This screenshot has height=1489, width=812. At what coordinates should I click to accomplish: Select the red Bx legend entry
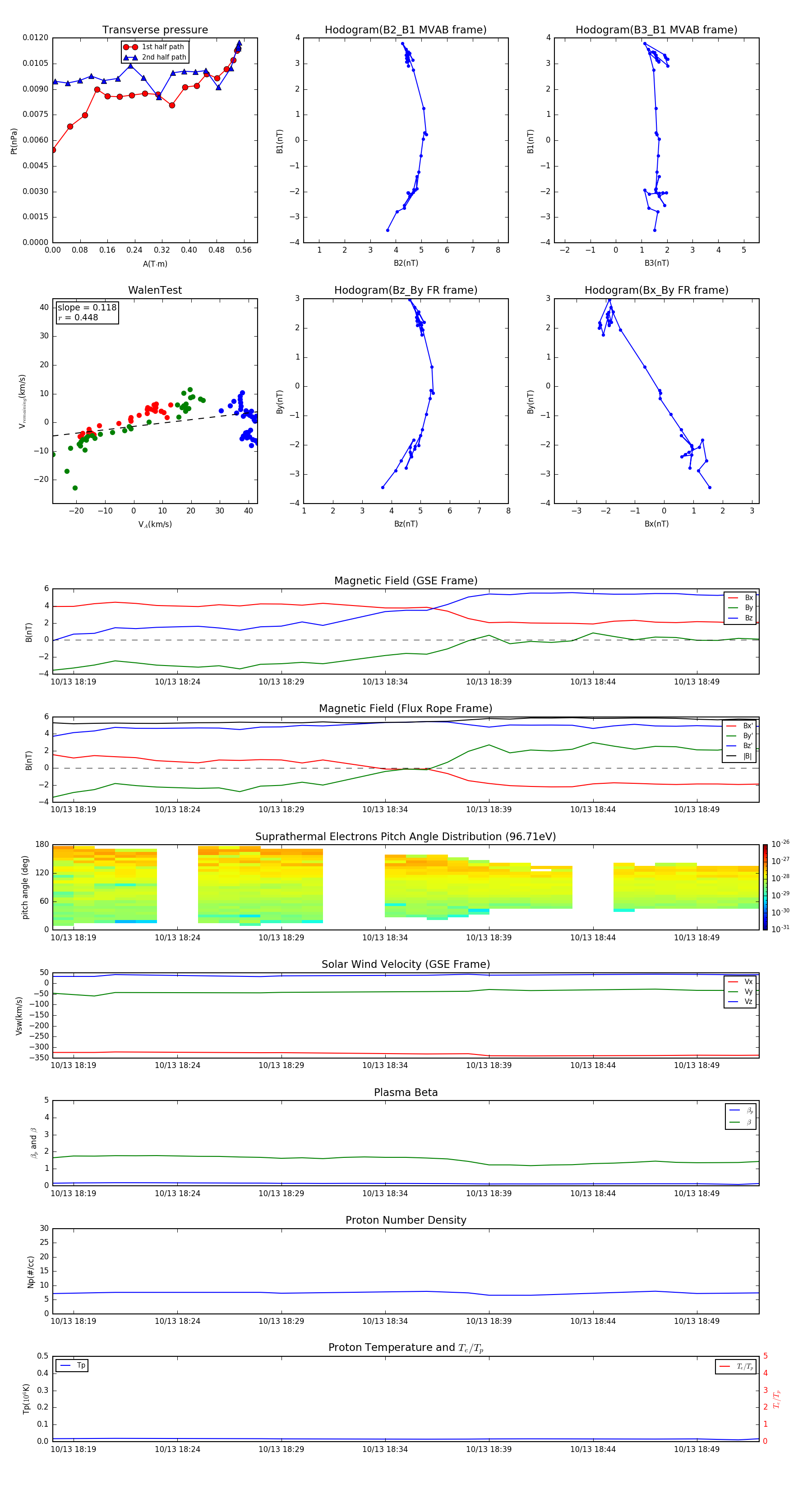click(x=741, y=598)
